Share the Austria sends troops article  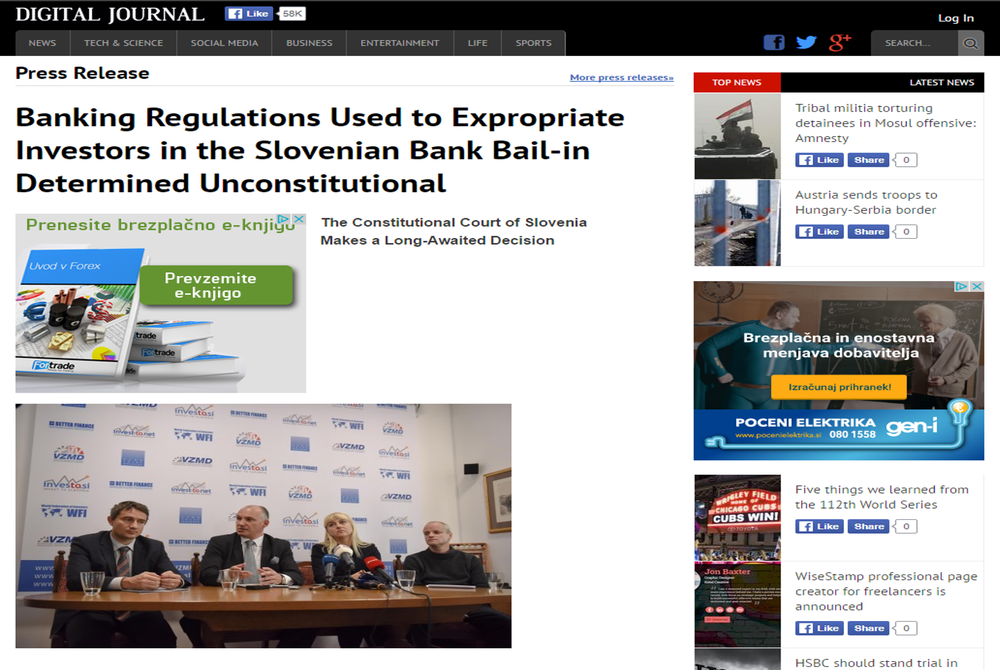coord(868,231)
